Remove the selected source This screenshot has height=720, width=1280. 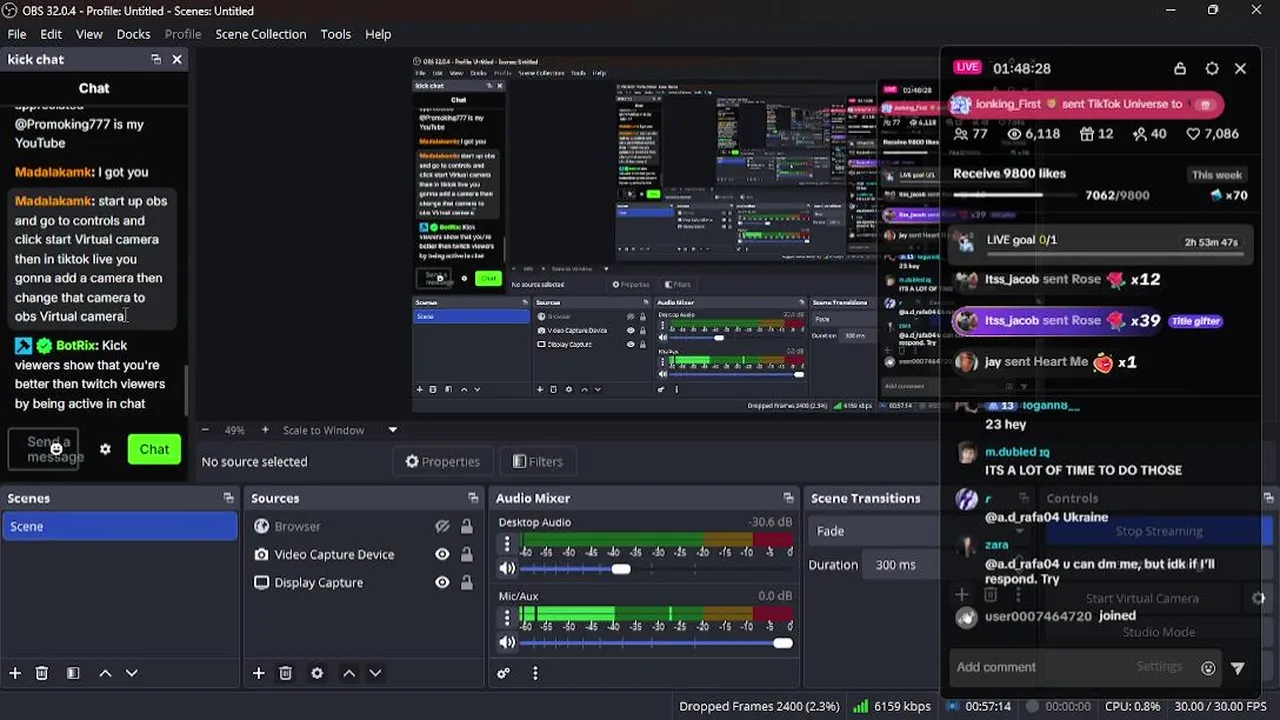pyautogui.click(x=285, y=673)
